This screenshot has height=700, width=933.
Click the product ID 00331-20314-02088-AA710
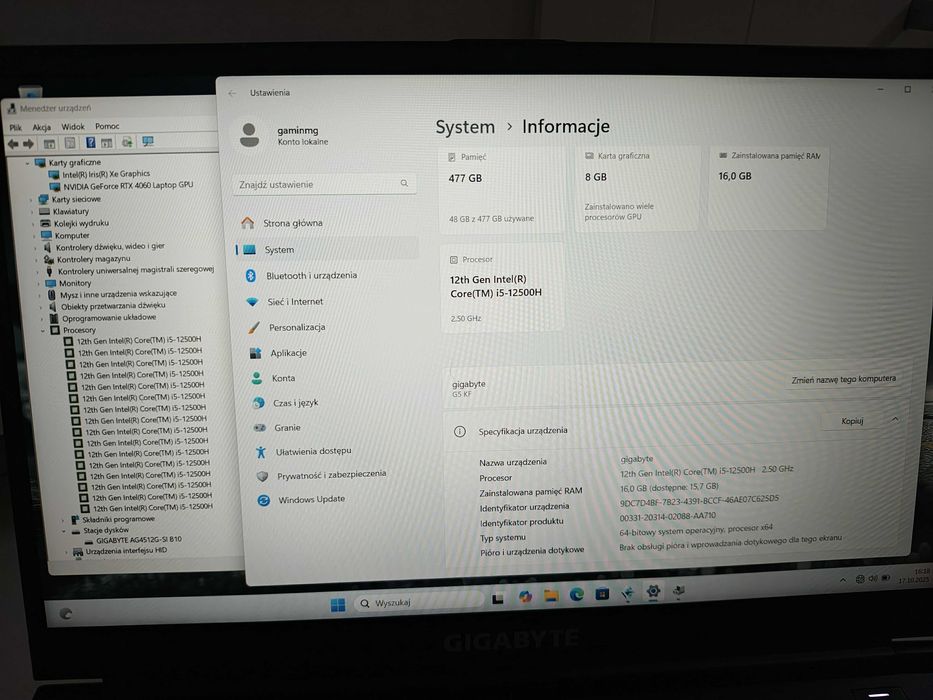pyautogui.click(x=668, y=516)
